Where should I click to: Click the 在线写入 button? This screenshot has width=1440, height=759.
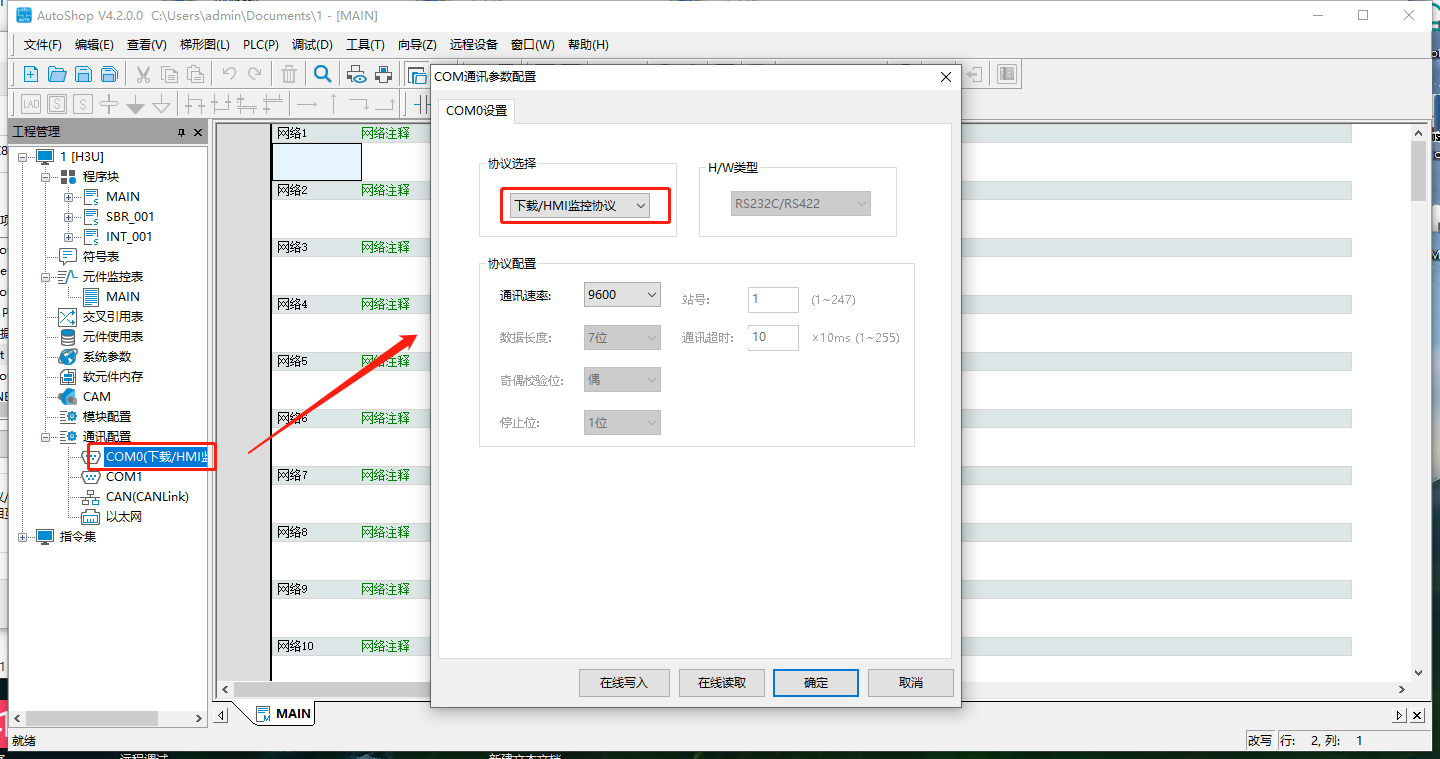pos(624,683)
